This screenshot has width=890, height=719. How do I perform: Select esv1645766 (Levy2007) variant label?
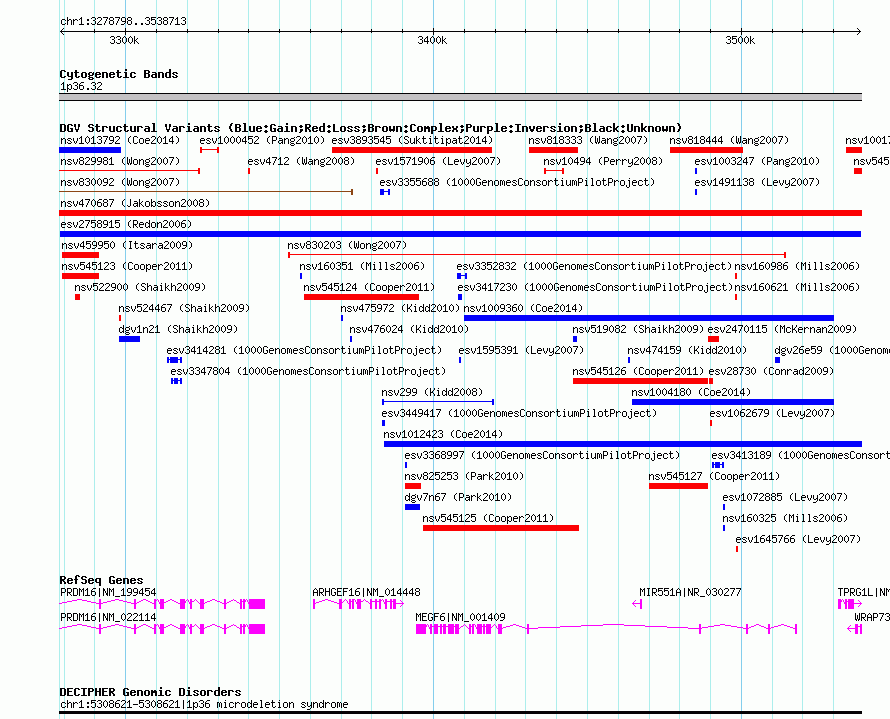(798, 539)
